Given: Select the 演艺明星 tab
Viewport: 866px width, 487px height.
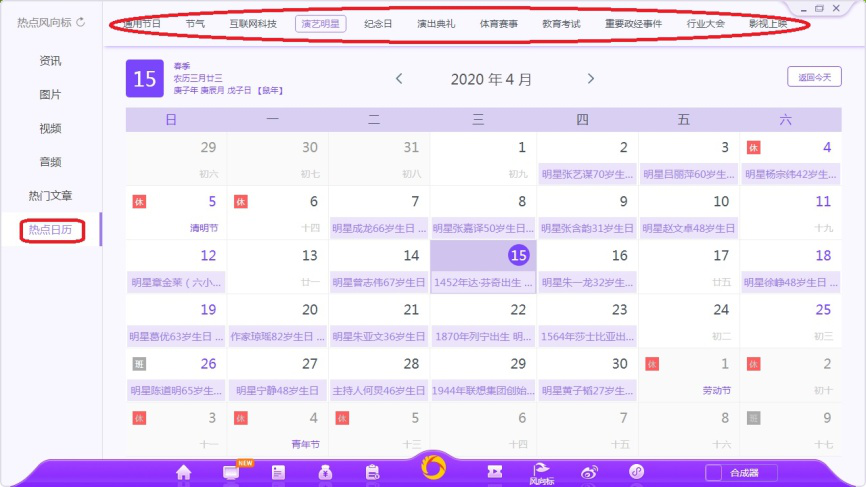Looking at the screenshot, I should pyautogui.click(x=320, y=24).
